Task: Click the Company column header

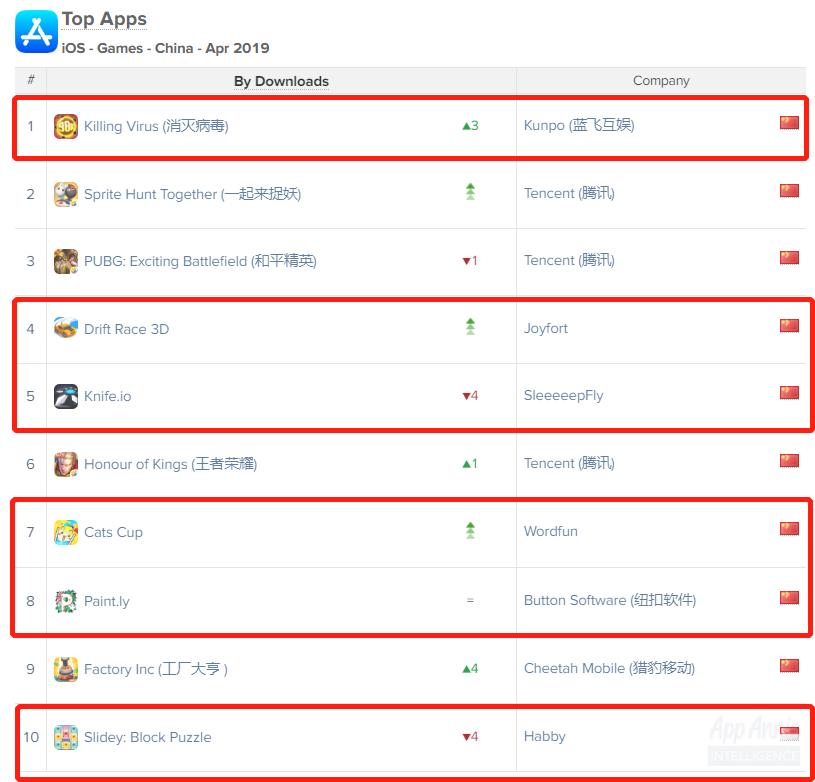Action: pos(661,81)
